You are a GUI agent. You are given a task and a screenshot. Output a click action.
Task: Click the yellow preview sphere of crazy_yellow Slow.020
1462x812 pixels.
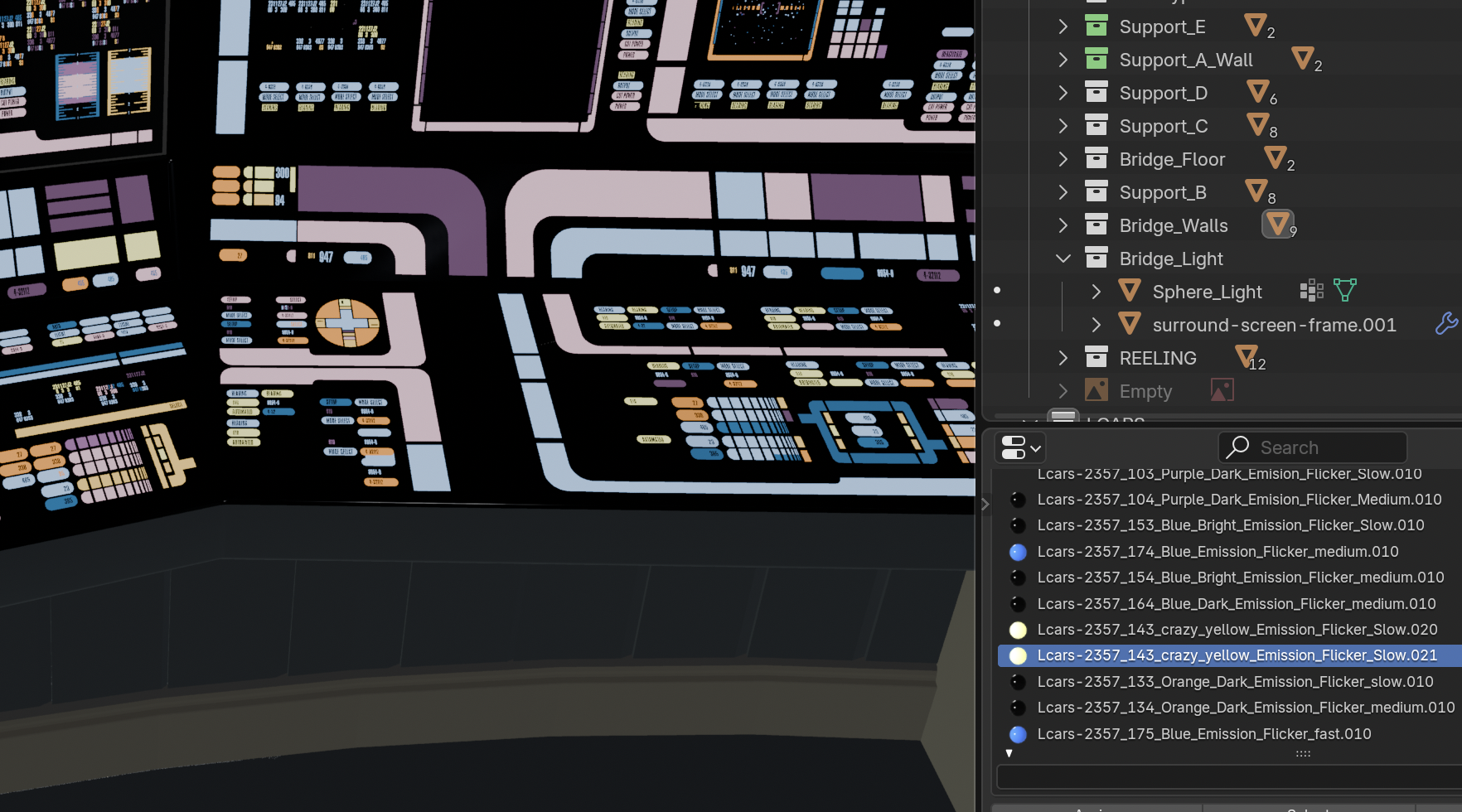[x=1018, y=630]
